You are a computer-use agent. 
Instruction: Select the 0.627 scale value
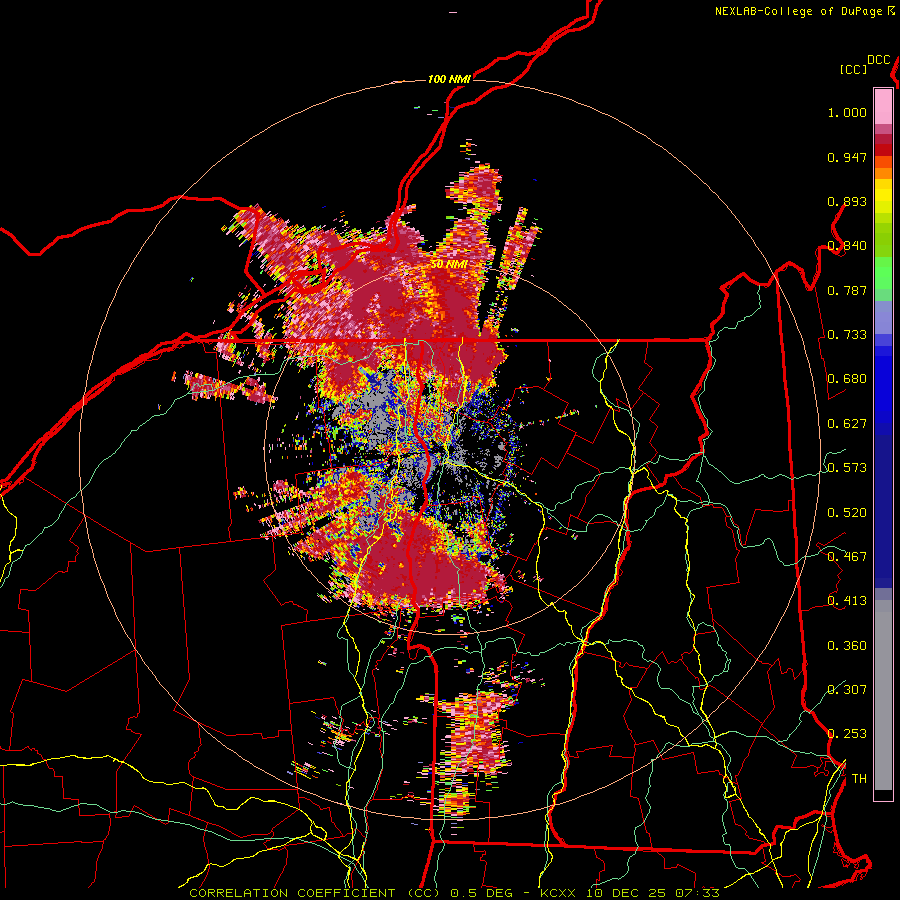(x=847, y=424)
